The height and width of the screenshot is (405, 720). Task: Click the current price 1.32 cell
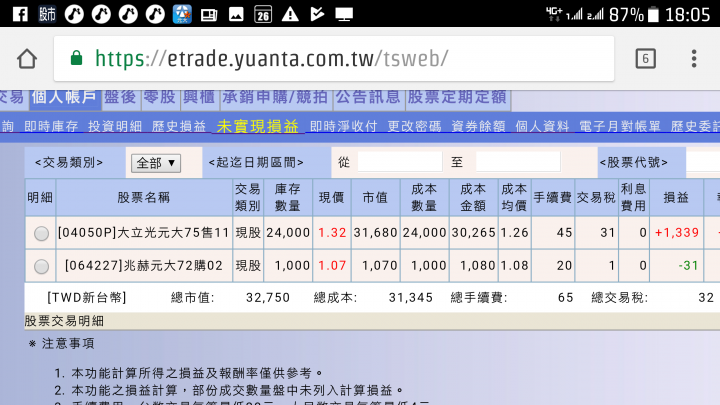point(332,233)
